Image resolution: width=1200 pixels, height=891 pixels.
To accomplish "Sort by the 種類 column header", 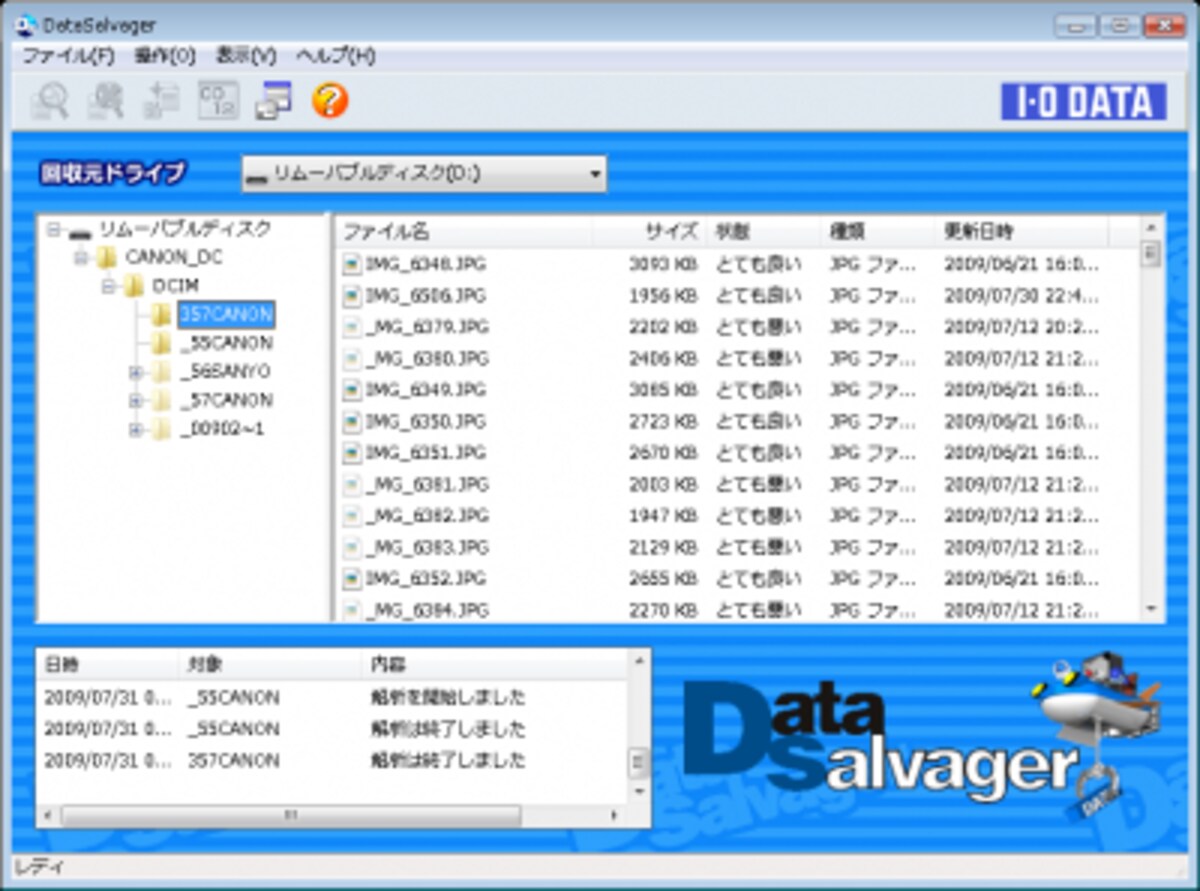I will tap(879, 232).
